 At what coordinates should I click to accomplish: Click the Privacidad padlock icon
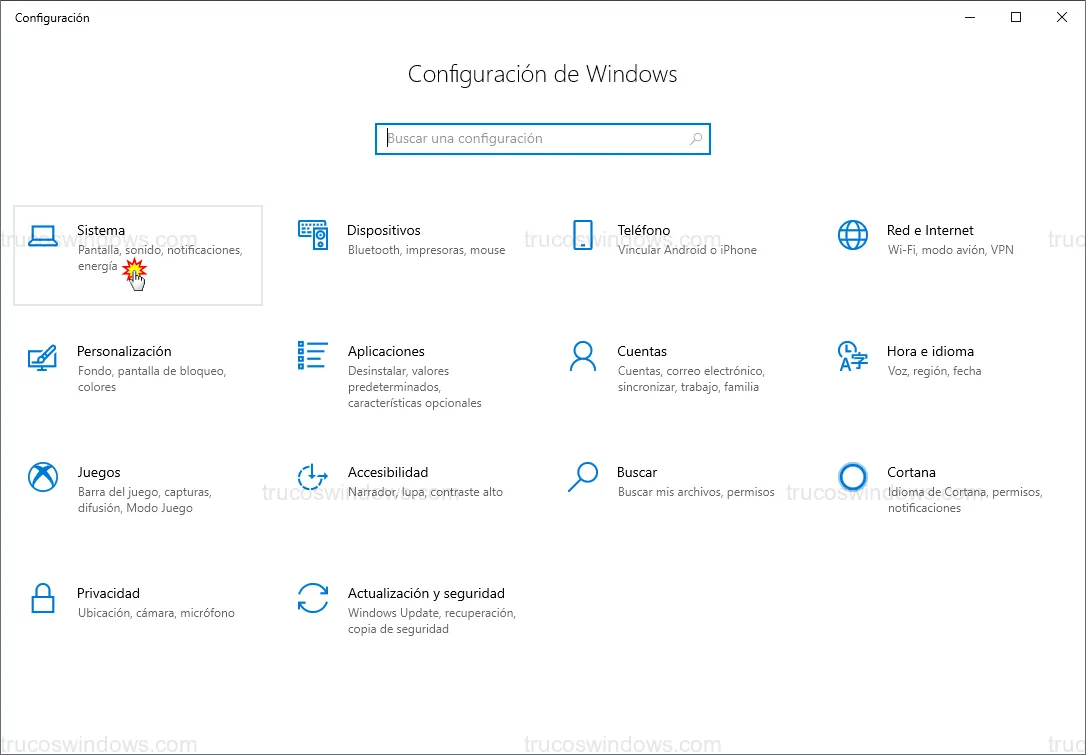(x=43, y=598)
